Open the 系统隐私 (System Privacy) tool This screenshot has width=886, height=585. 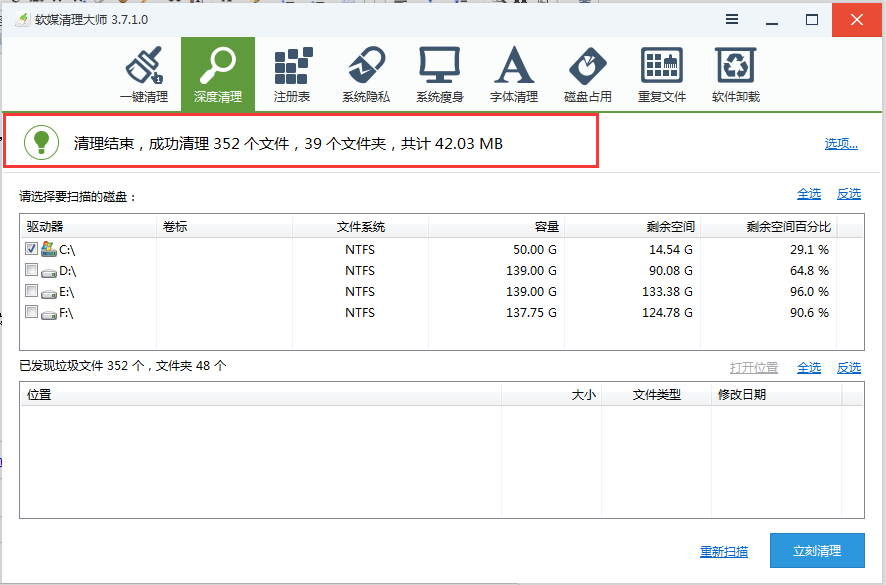pyautogui.click(x=366, y=70)
